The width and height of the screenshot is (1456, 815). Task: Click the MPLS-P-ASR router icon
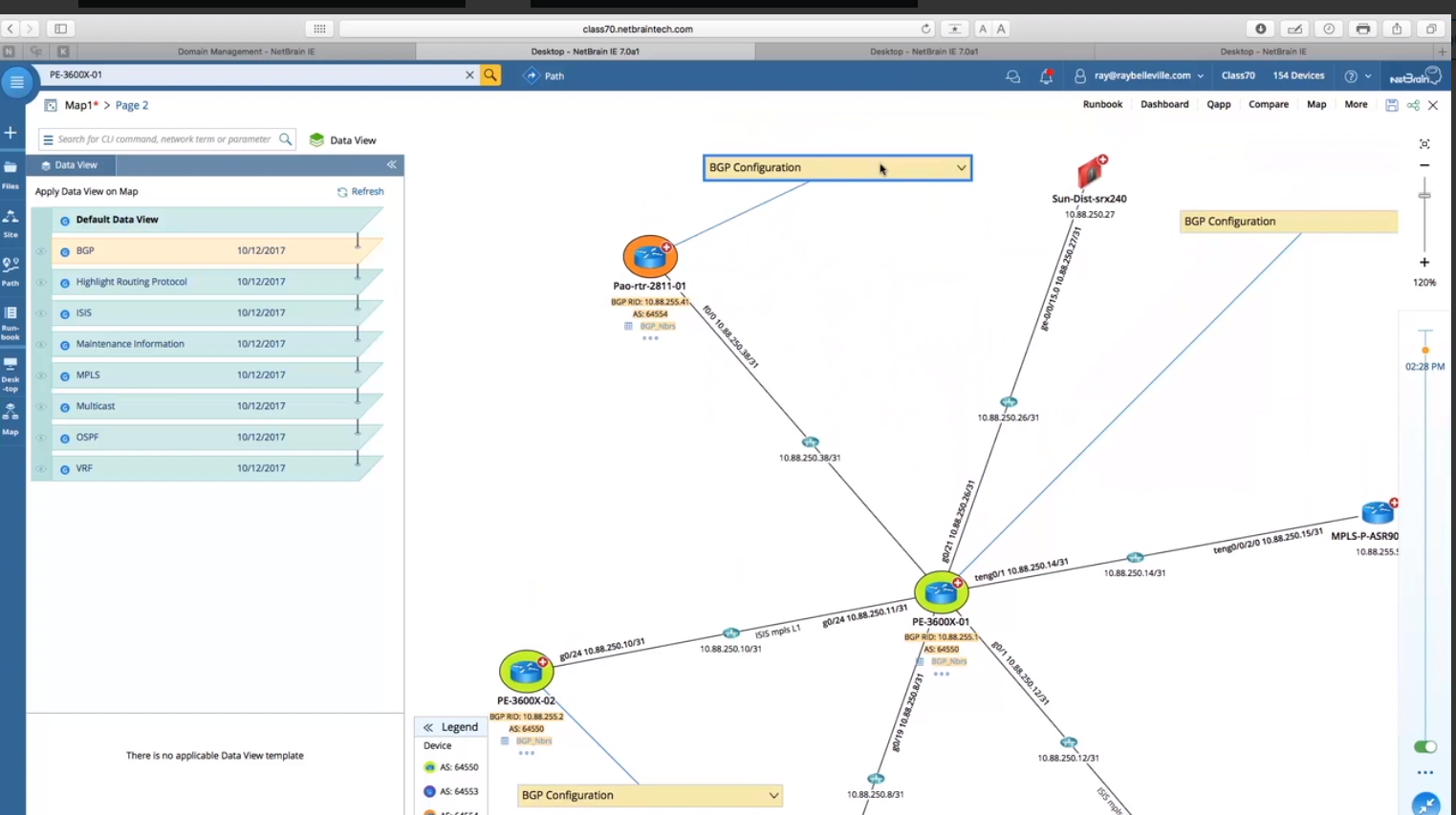point(1379,513)
